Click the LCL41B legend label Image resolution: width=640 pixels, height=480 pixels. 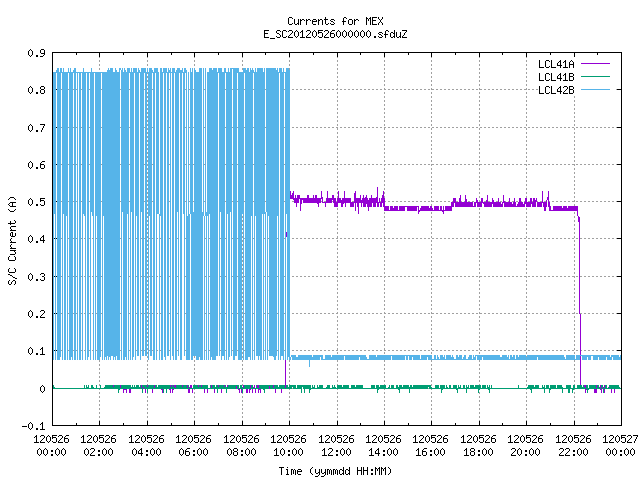pos(556,77)
